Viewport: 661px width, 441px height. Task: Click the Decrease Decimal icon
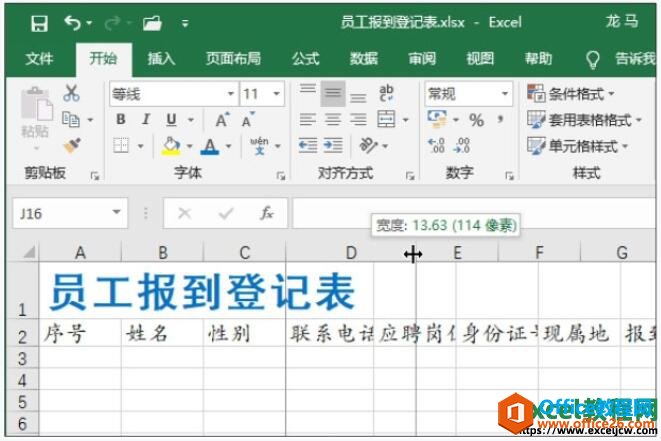point(462,145)
